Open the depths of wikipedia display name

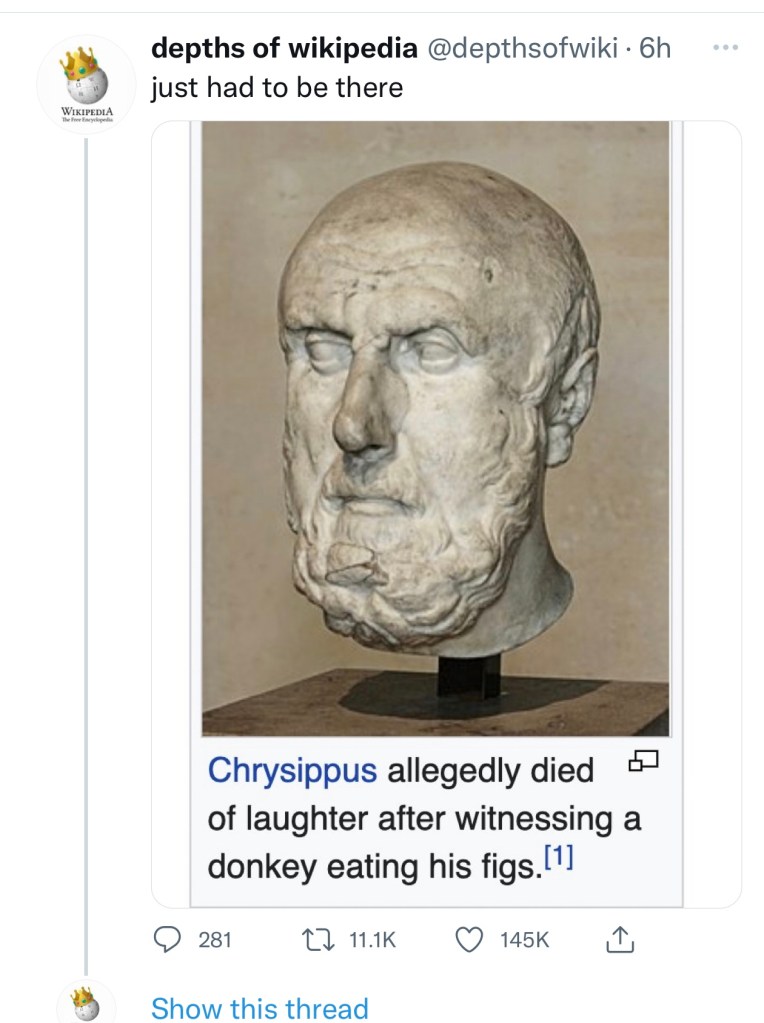[x=284, y=48]
